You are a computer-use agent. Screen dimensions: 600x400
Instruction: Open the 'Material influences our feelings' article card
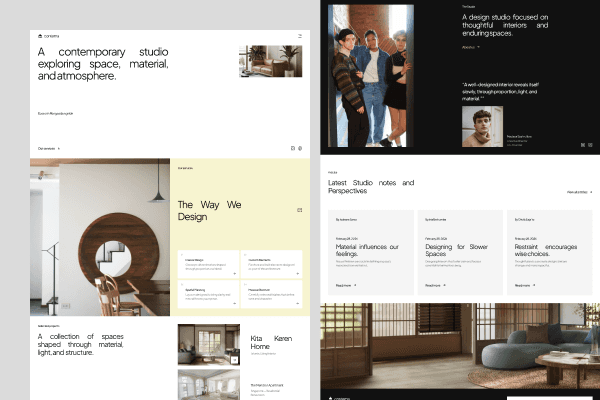point(371,252)
